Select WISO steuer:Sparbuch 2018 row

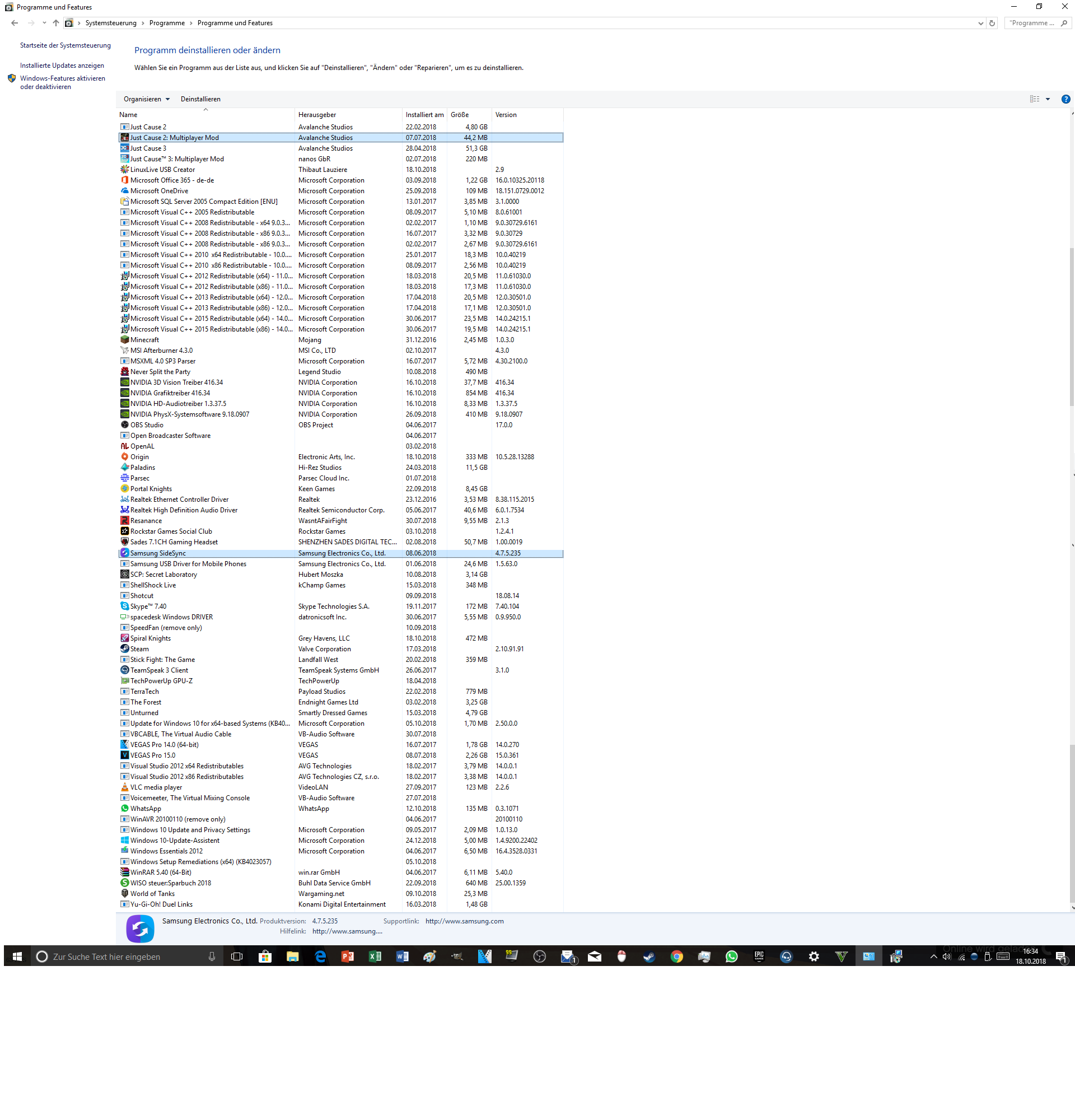click(x=340, y=883)
